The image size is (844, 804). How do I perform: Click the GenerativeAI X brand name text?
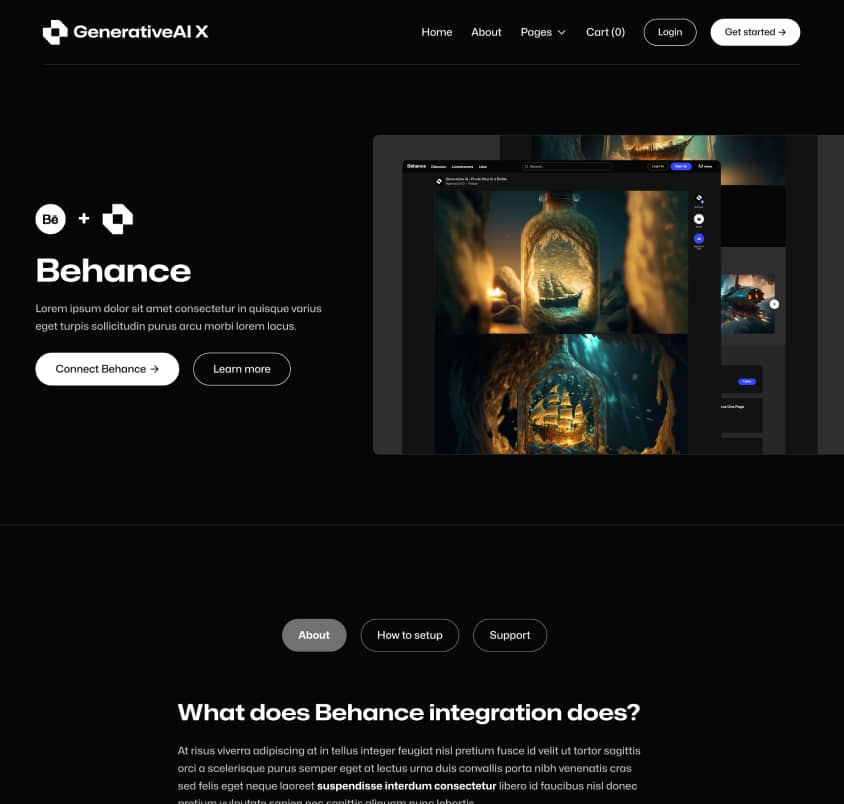click(140, 32)
